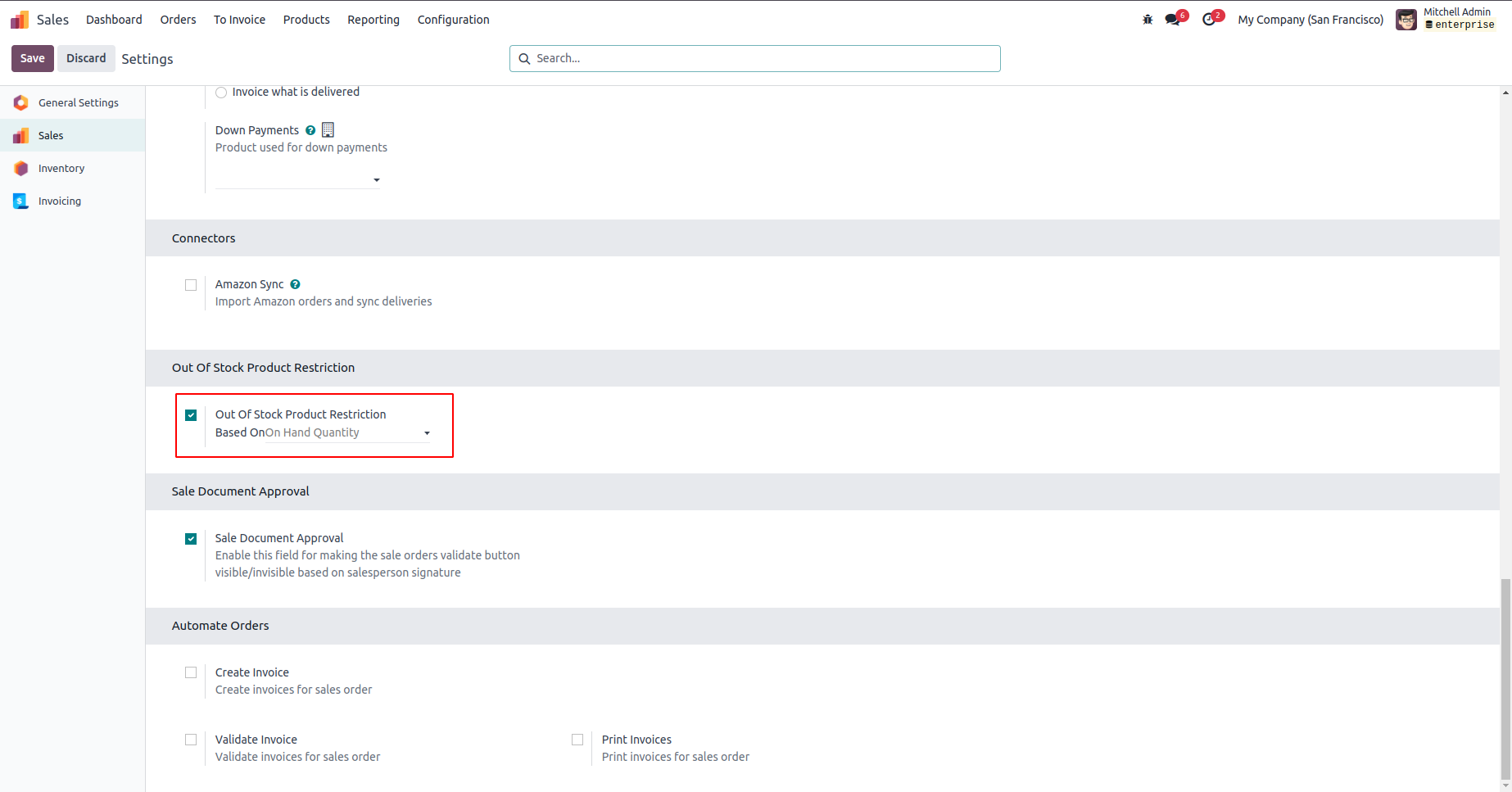Open the Down Payments product dropdown
Image resolution: width=1512 pixels, height=792 pixels.
[297, 179]
